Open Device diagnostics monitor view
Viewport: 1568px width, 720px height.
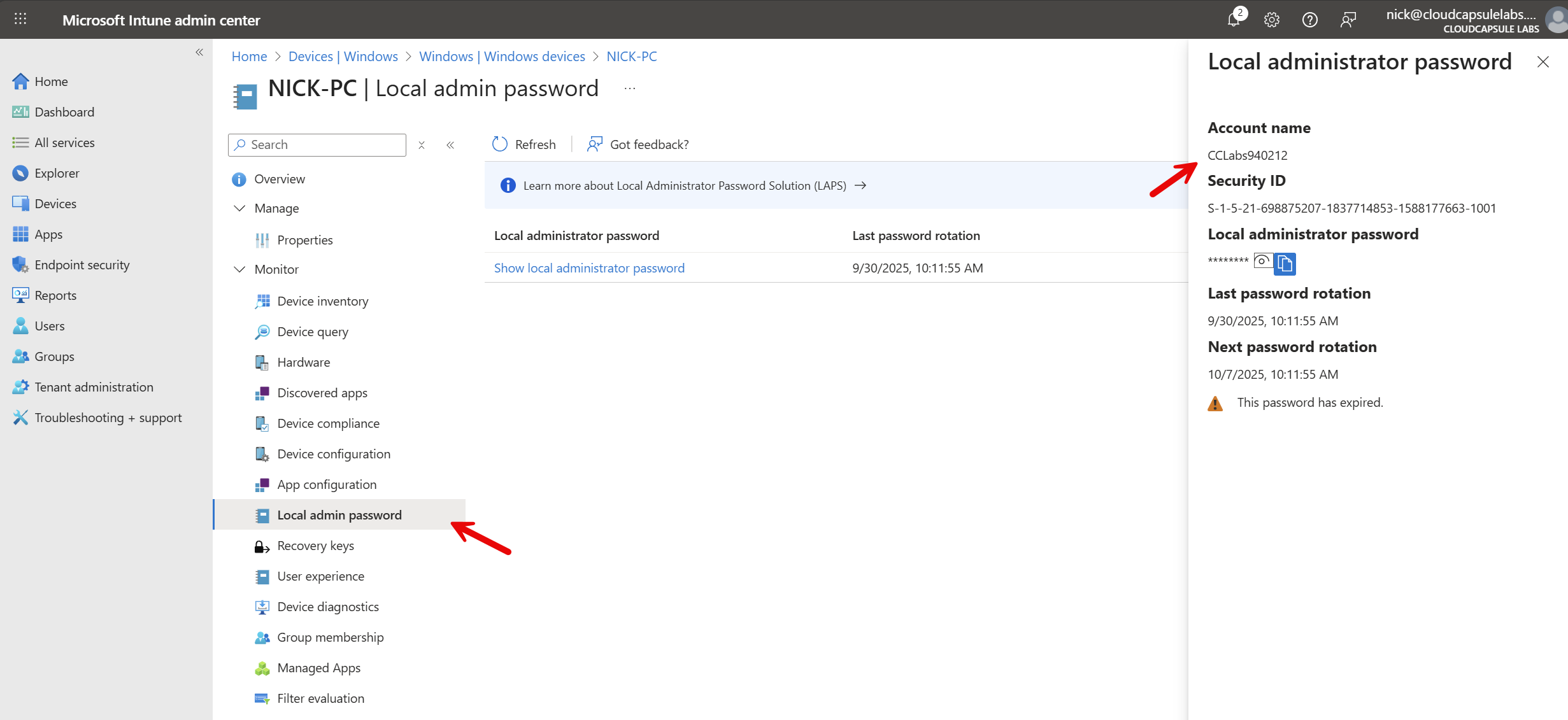click(327, 606)
